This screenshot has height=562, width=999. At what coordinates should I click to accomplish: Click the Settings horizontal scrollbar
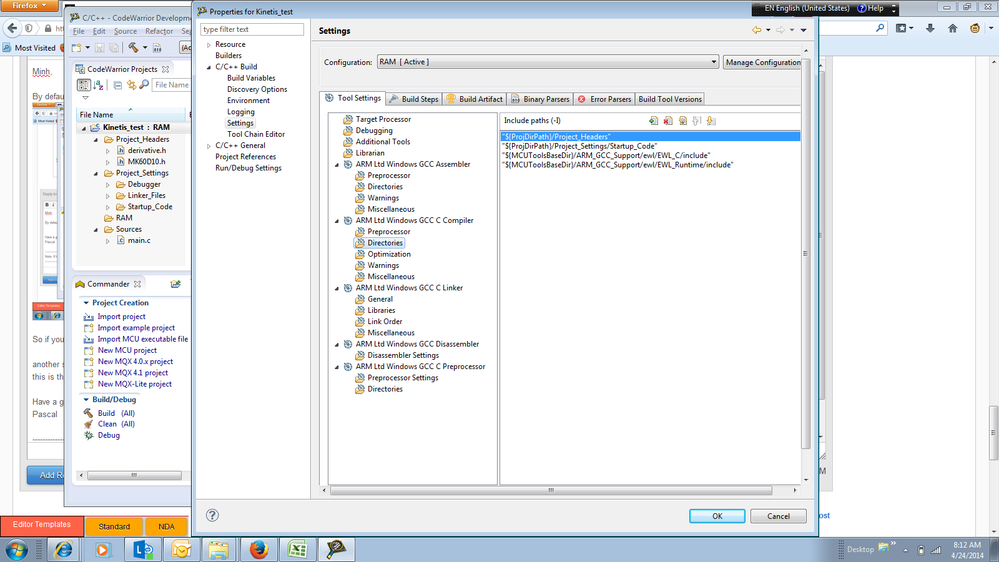pos(551,490)
